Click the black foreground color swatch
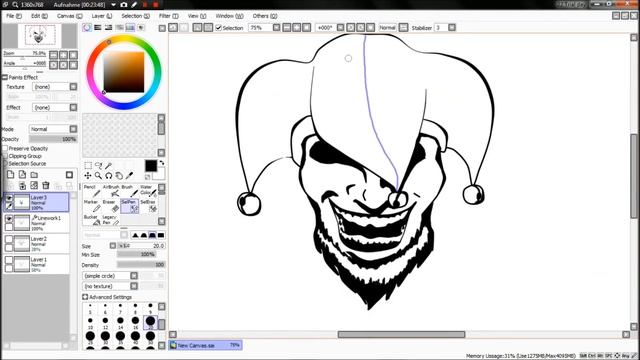 tap(151, 166)
